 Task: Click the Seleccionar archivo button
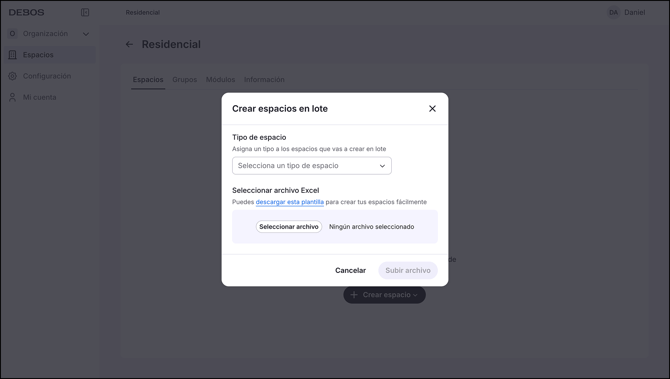tap(289, 226)
